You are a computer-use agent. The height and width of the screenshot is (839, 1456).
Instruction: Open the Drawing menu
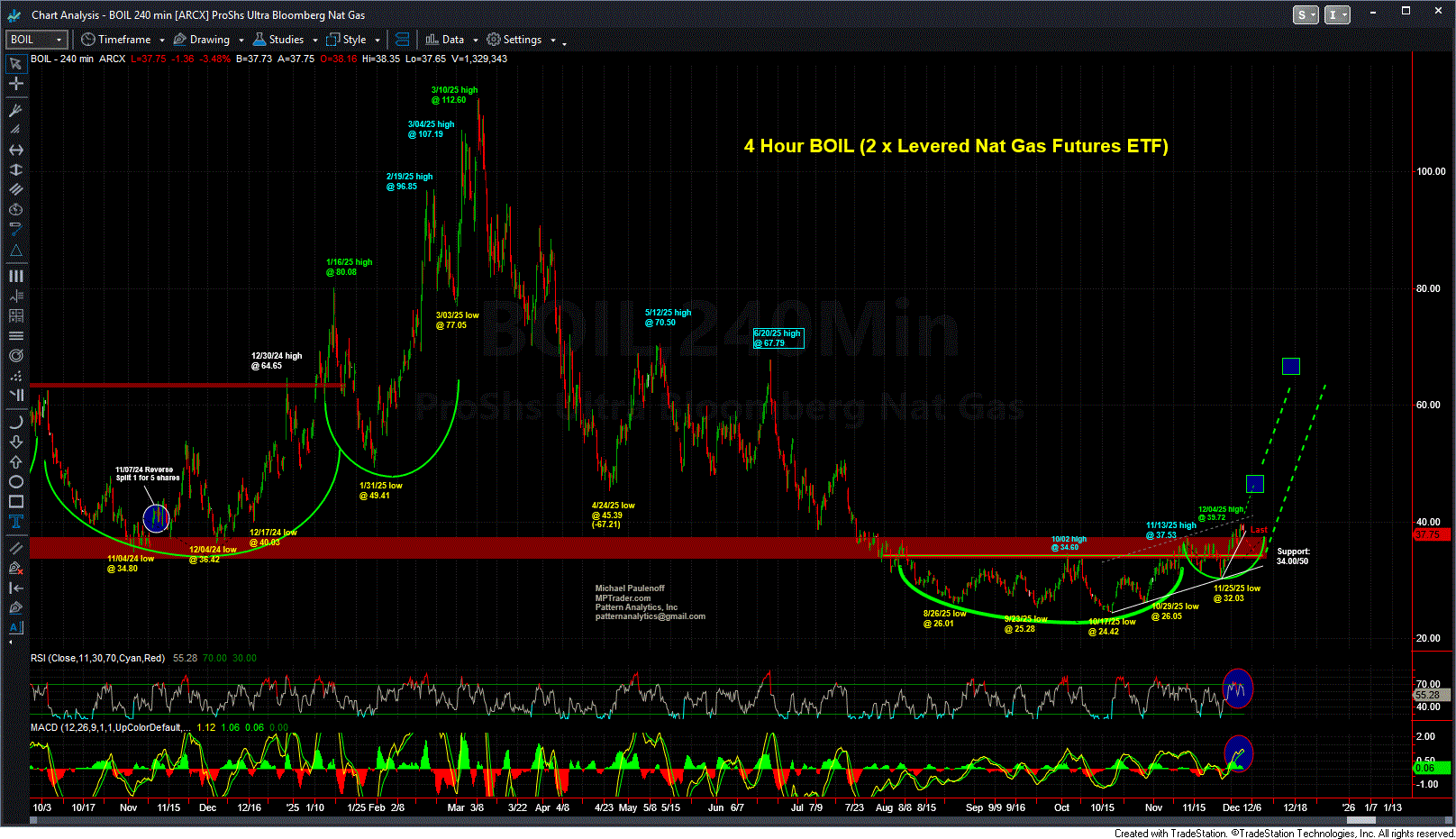[x=208, y=40]
